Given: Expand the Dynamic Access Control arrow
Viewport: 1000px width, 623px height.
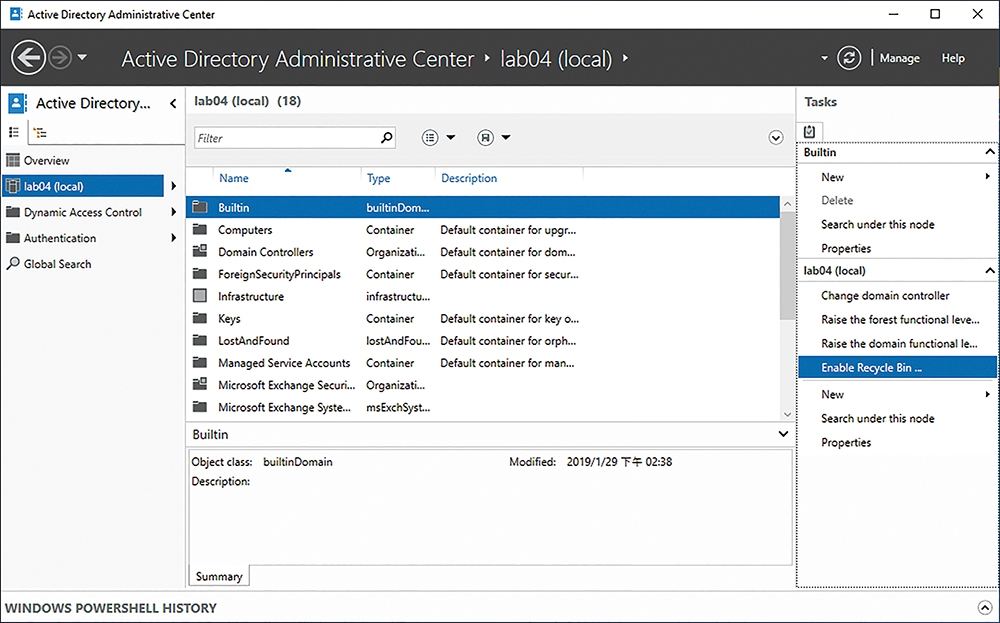Looking at the screenshot, I should (173, 212).
